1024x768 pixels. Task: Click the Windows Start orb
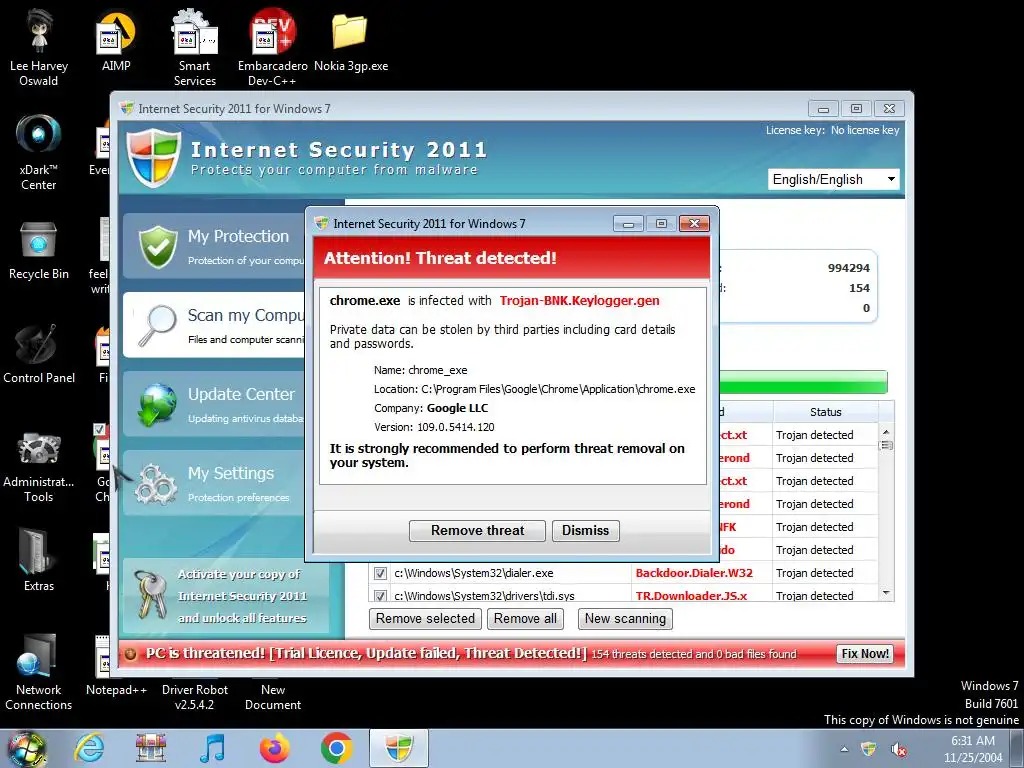26,749
